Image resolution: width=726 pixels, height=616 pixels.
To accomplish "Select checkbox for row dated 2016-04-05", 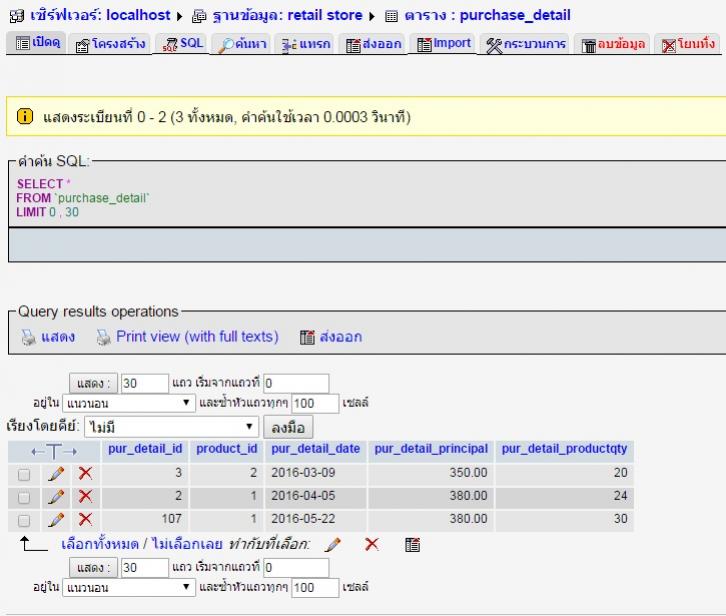I will [24, 497].
